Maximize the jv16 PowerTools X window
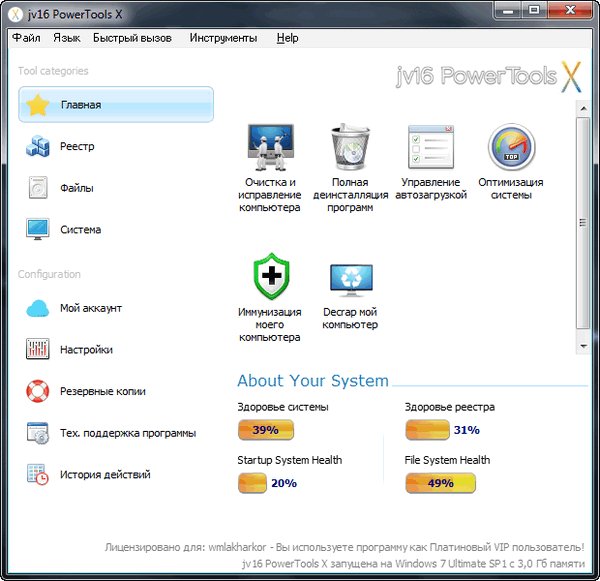Screen dimensions: 600x581 [534, 10]
